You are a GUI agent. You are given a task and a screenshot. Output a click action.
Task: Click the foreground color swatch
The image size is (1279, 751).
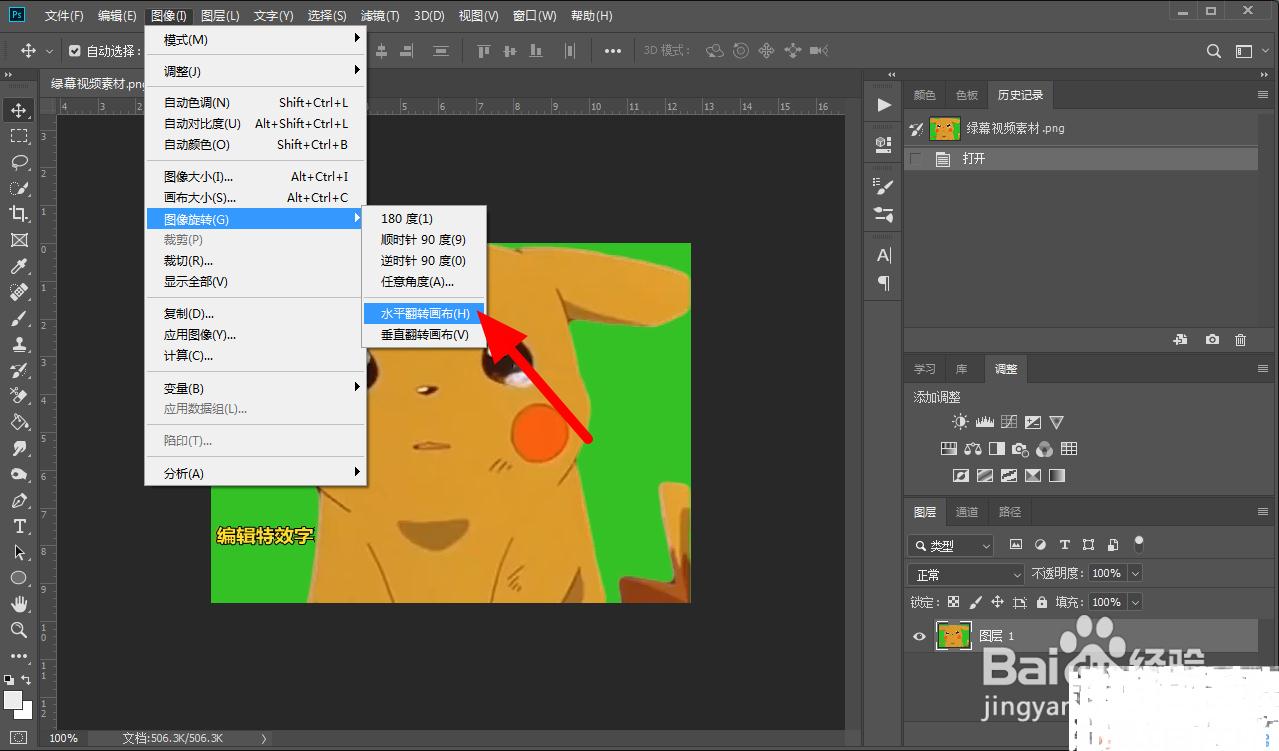point(14,700)
